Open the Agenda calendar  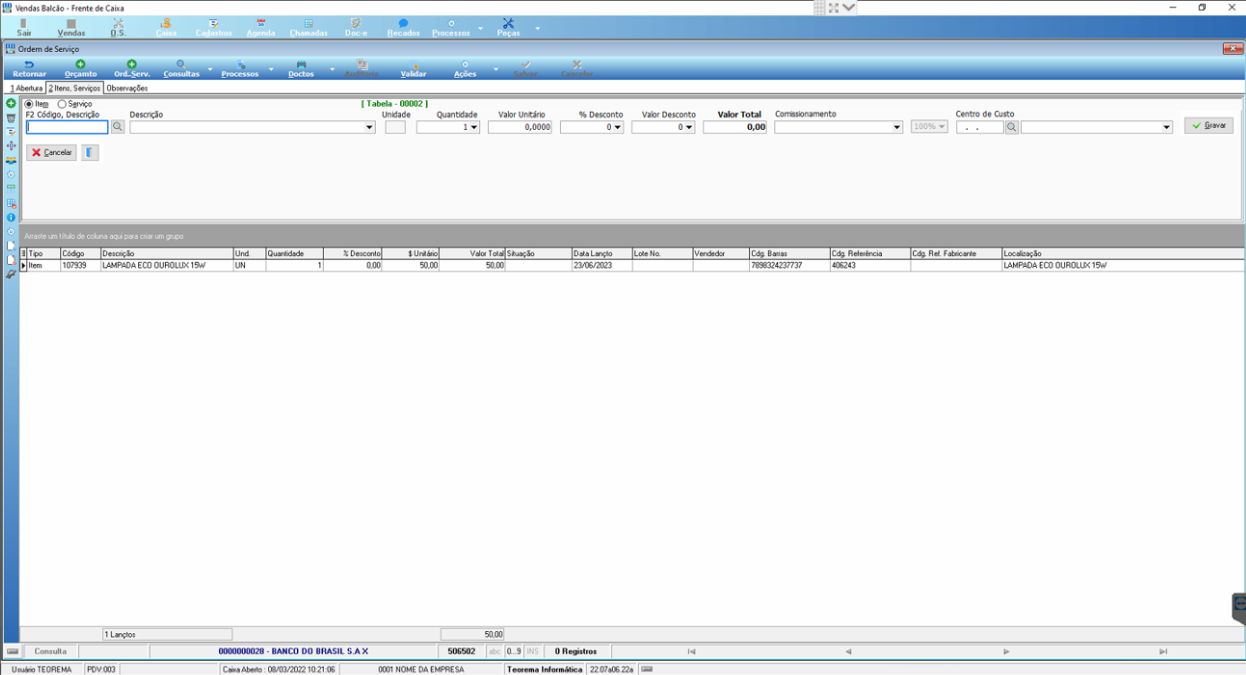[261, 27]
